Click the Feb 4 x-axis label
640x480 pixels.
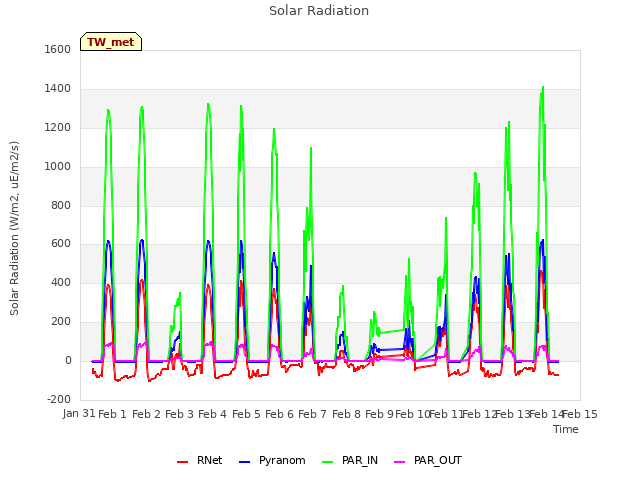[x=212, y=414]
